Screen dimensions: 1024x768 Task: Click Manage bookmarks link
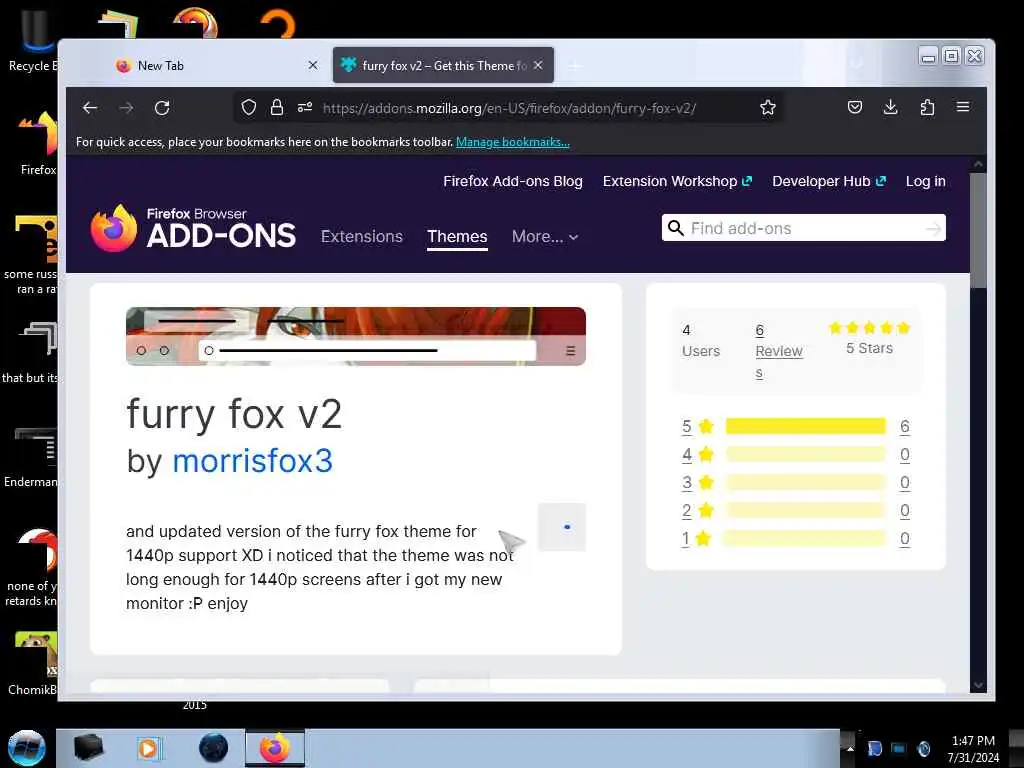click(x=513, y=142)
